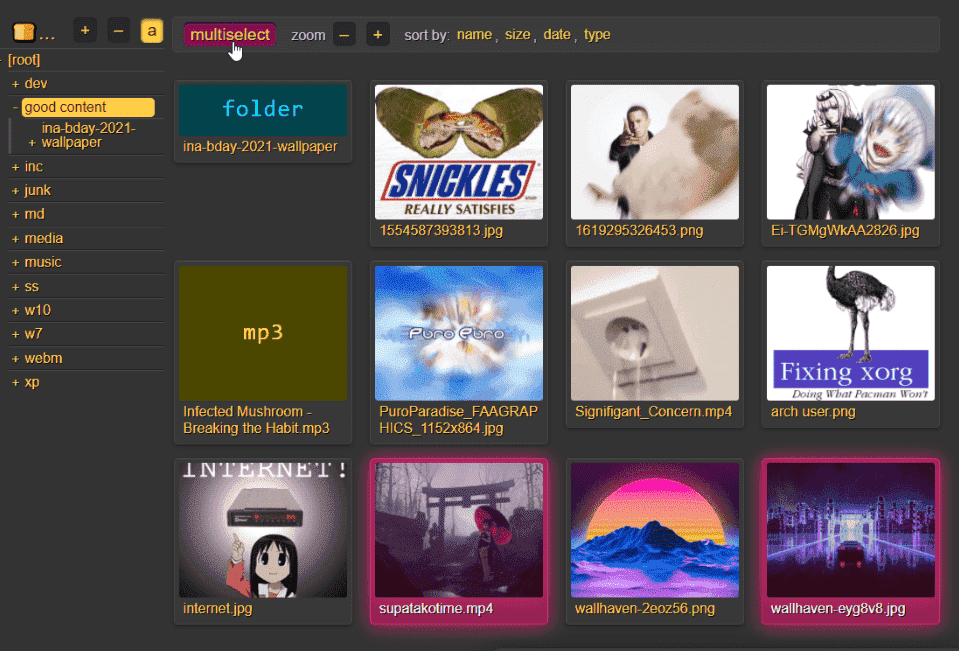Expand the dev folder in the tree
The width and height of the screenshot is (959, 651).
16,84
